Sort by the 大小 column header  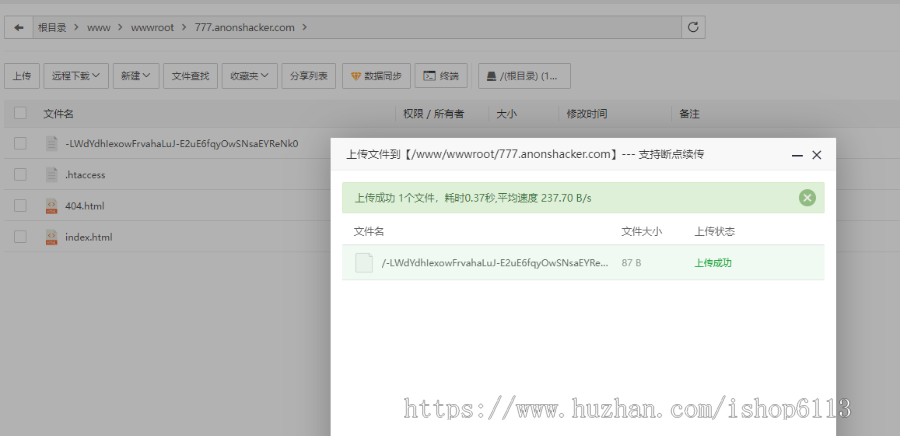coord(506,114)
